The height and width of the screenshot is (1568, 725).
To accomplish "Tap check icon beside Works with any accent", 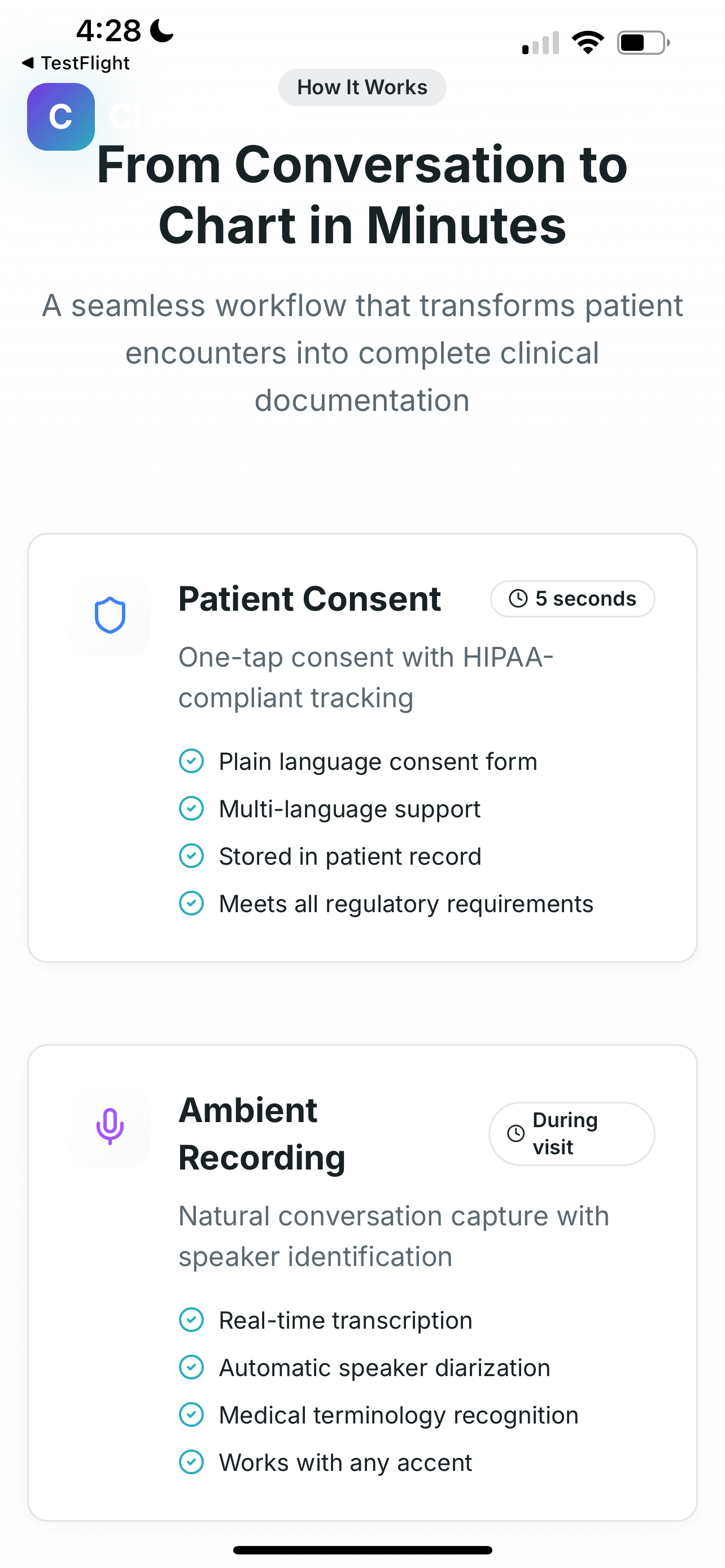I will [191, 1462].
